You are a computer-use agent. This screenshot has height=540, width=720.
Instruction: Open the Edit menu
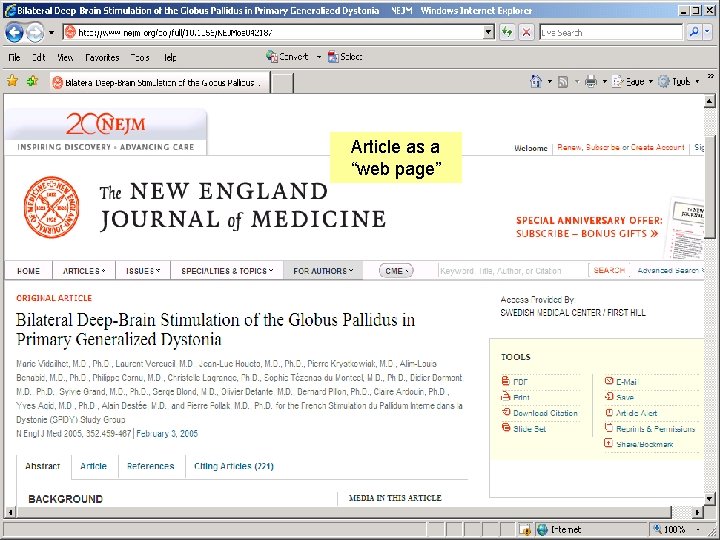[x=39, y=57]
